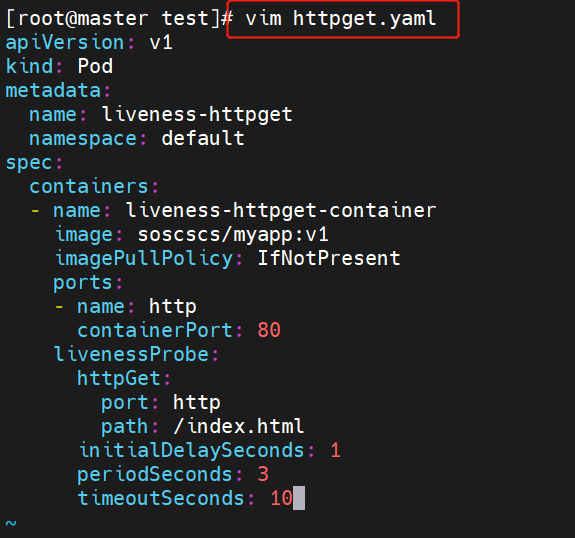Screen dimensions: 575x538
Task: Click the vim httpget.yaml command text
Action: coord(341,19)
